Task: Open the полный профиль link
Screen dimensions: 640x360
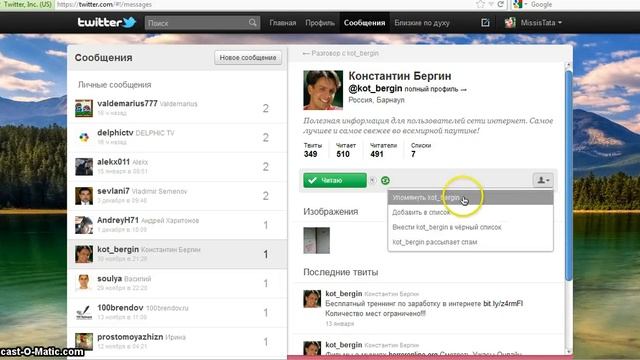Action: [x=435, y=89]
